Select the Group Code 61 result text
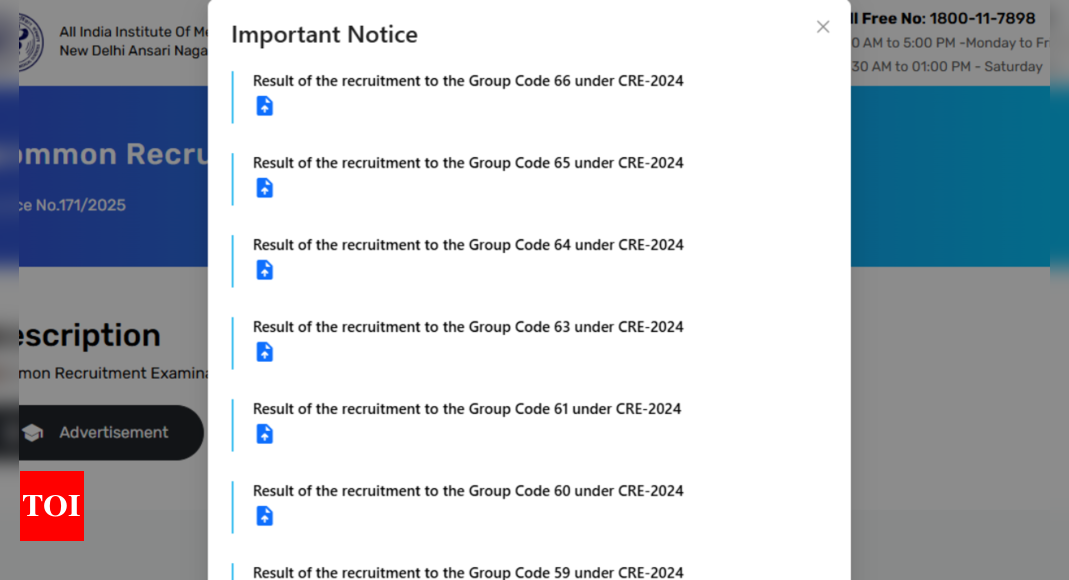The width and height of the screenshot is (1069, 580). tap(467, 409)
